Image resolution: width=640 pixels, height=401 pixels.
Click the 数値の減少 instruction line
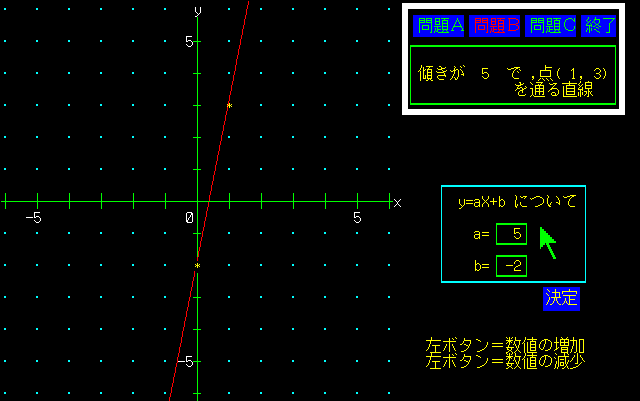click(505, 360)
